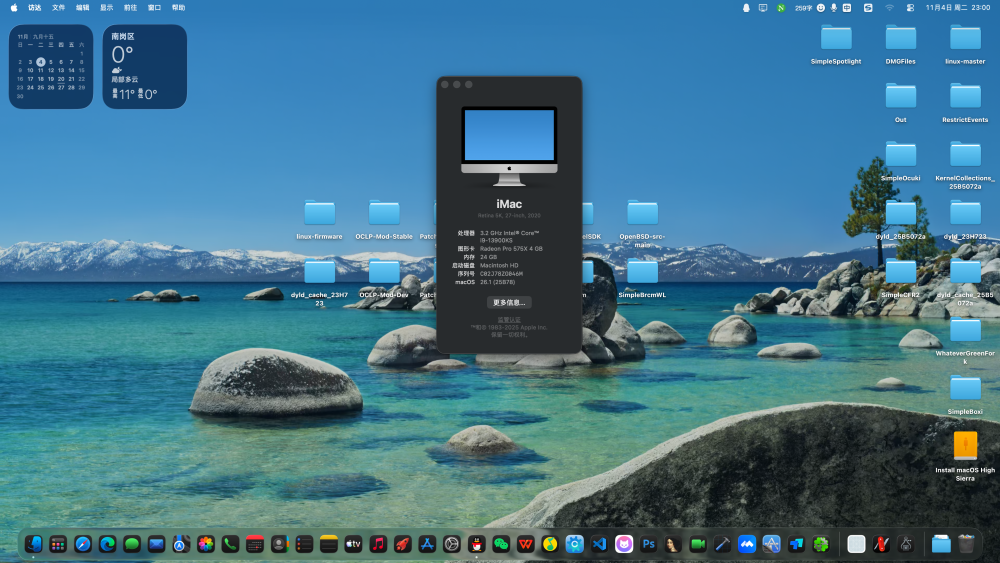Image resolution: width=1000 pixels, height=563 pixels.
Task: Select the dyld_cache_23H723 folder
Action: coord(320,282)
